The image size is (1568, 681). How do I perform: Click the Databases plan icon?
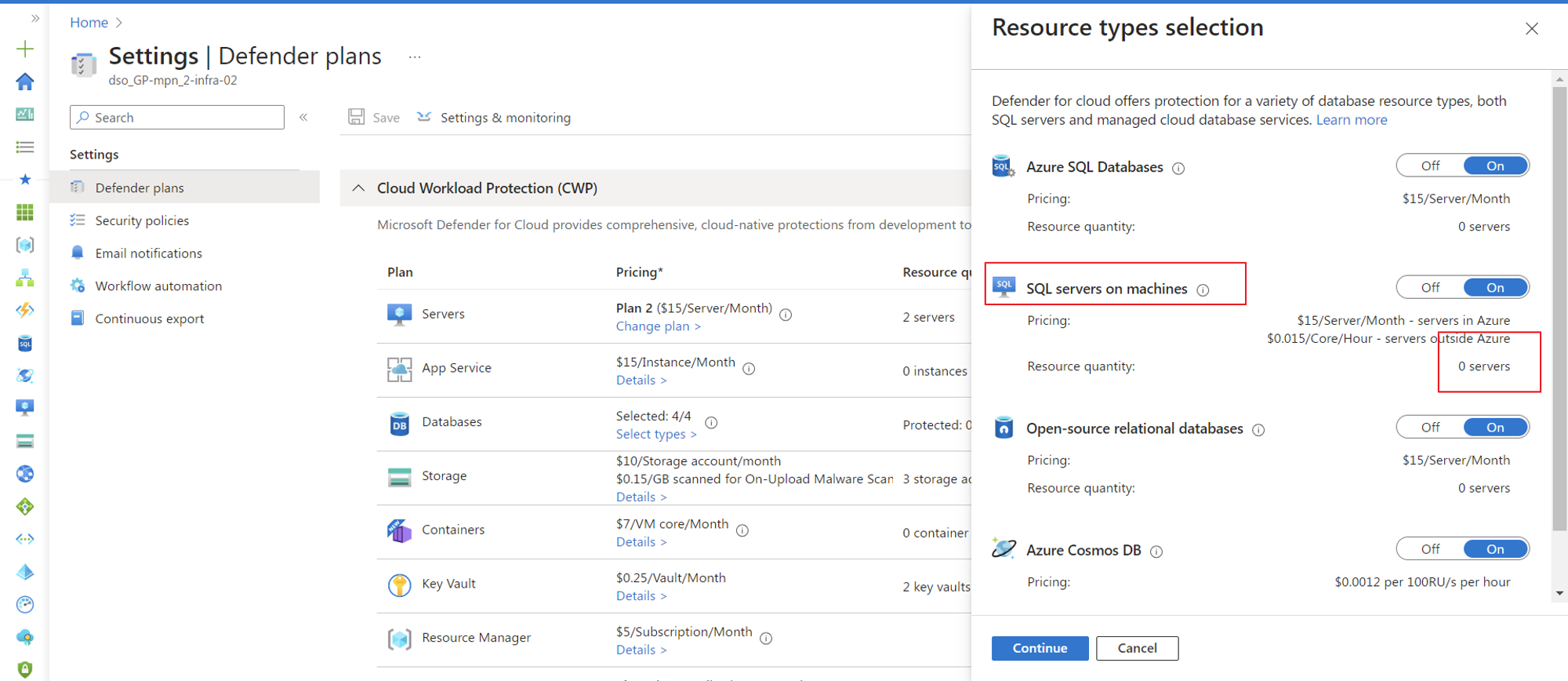(400, 424)
